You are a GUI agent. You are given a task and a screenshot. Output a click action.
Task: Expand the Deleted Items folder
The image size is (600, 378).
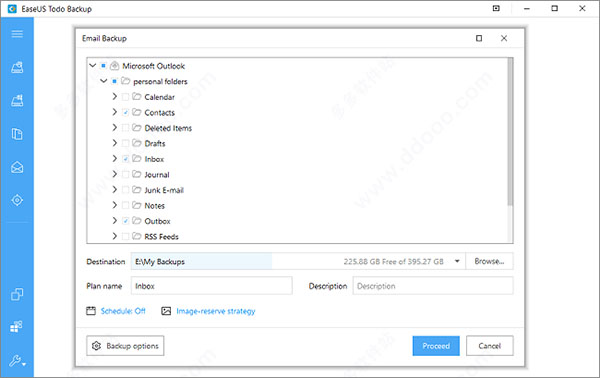pos(114,127)
